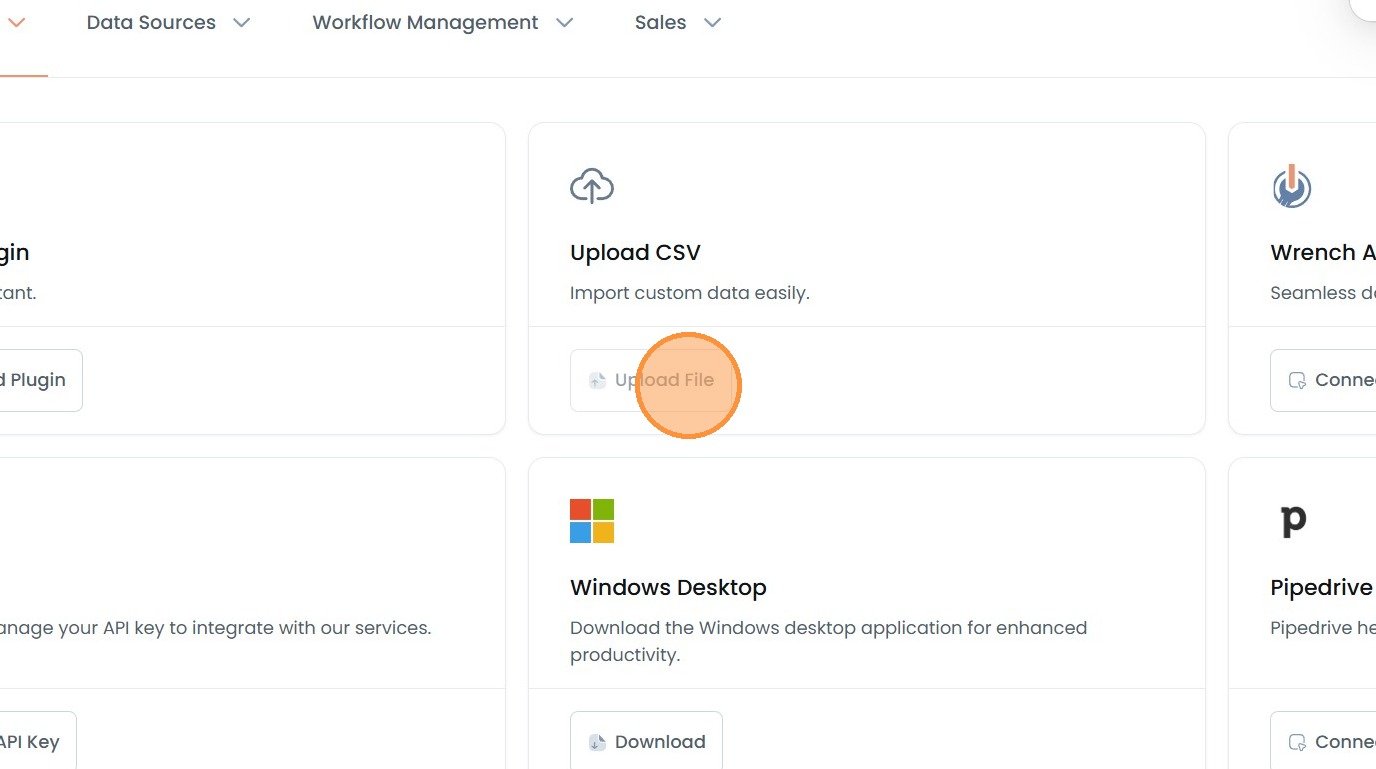Click the Windows logo icon
Screen dimensions: 1376x769
point(592,521)
